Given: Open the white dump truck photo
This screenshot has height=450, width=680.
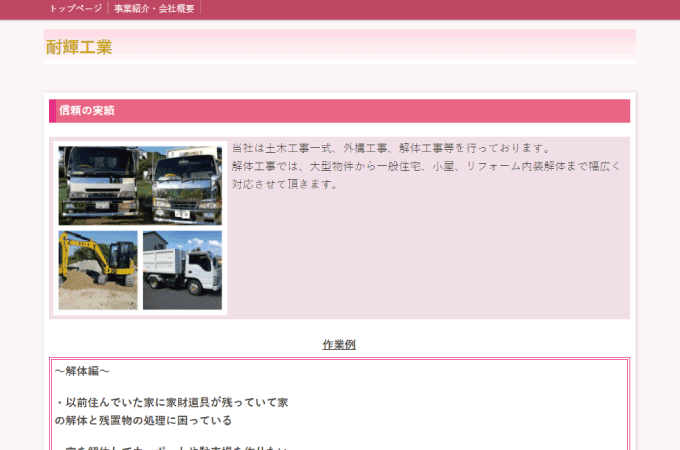Looking at the screenshot, I should point(182,270).
